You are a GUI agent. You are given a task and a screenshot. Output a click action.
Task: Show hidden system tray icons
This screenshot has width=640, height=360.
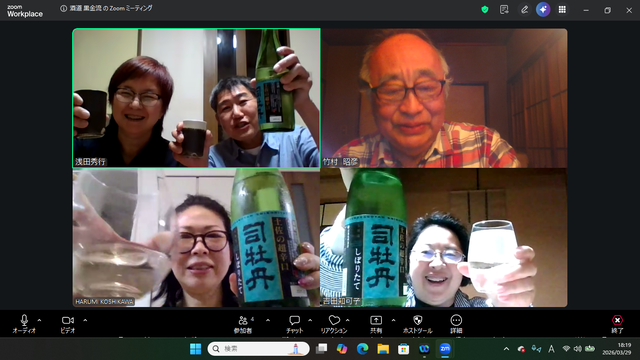(507, 349)
